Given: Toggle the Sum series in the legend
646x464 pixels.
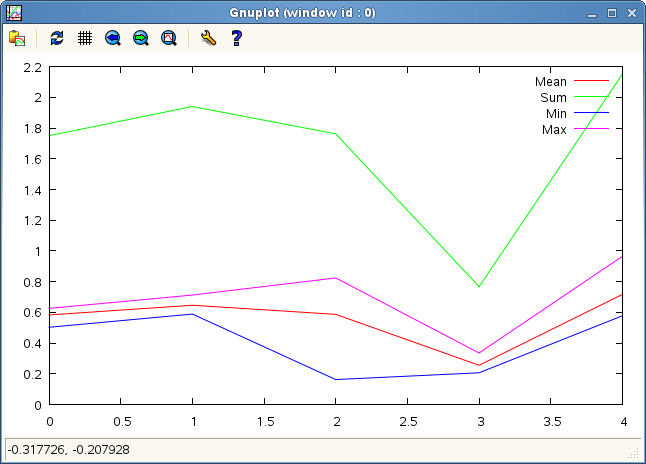Looking at the screenshot, I should click(553, 98).
